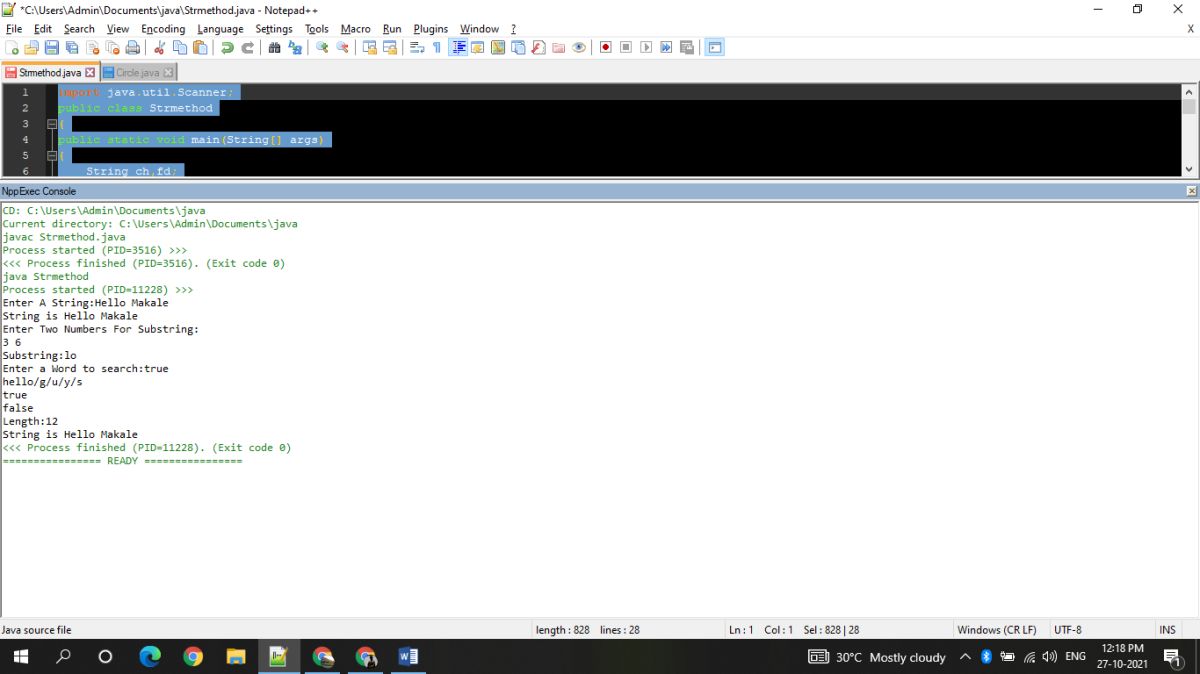
Task: Open the Language menu
Action: [x=220, y=29]
